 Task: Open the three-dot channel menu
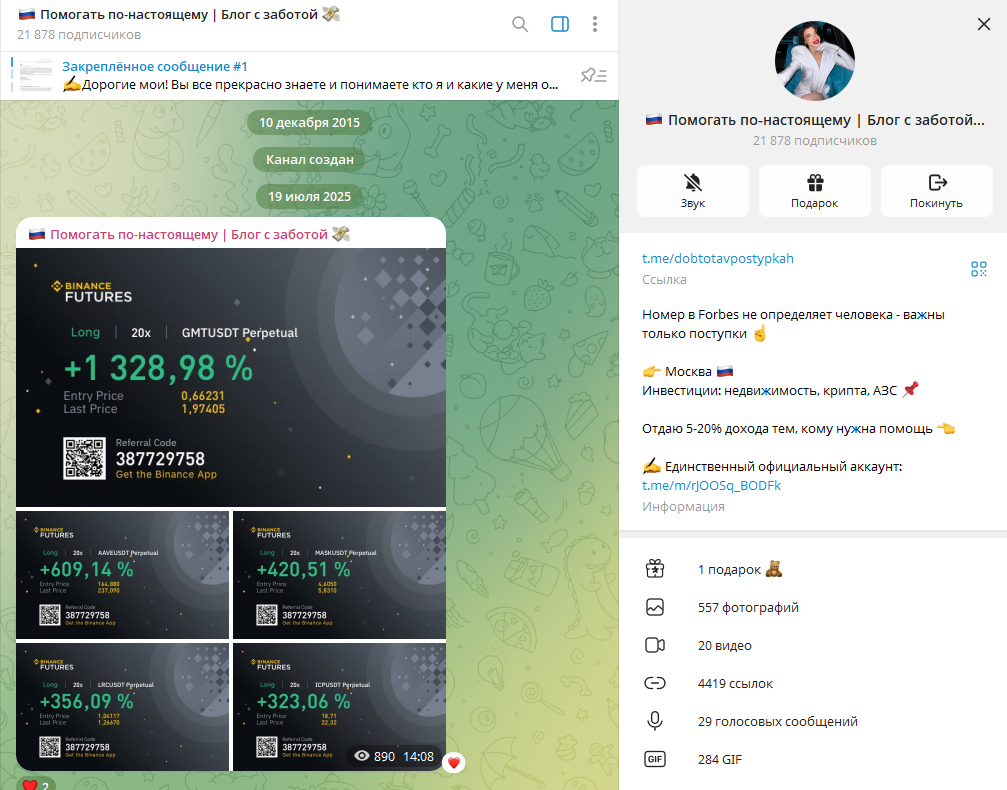(x=595, y=24)
